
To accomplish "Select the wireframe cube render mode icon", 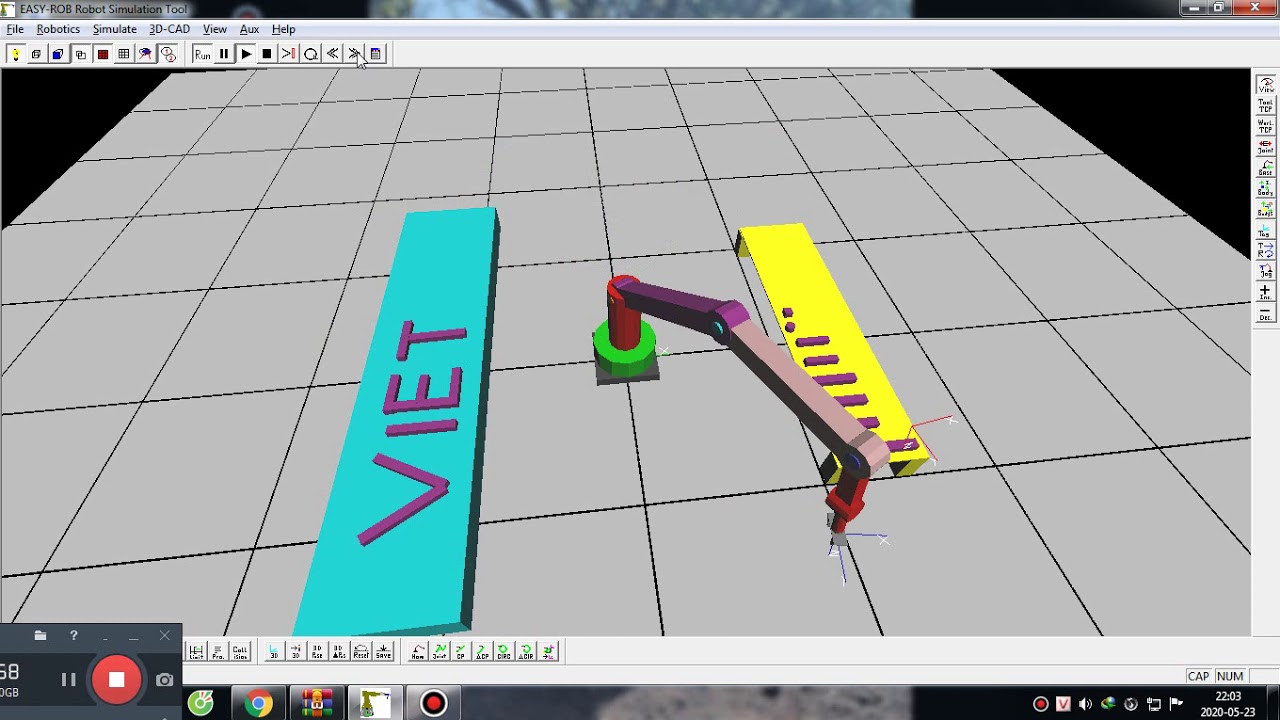I will (x=36, y=54).
